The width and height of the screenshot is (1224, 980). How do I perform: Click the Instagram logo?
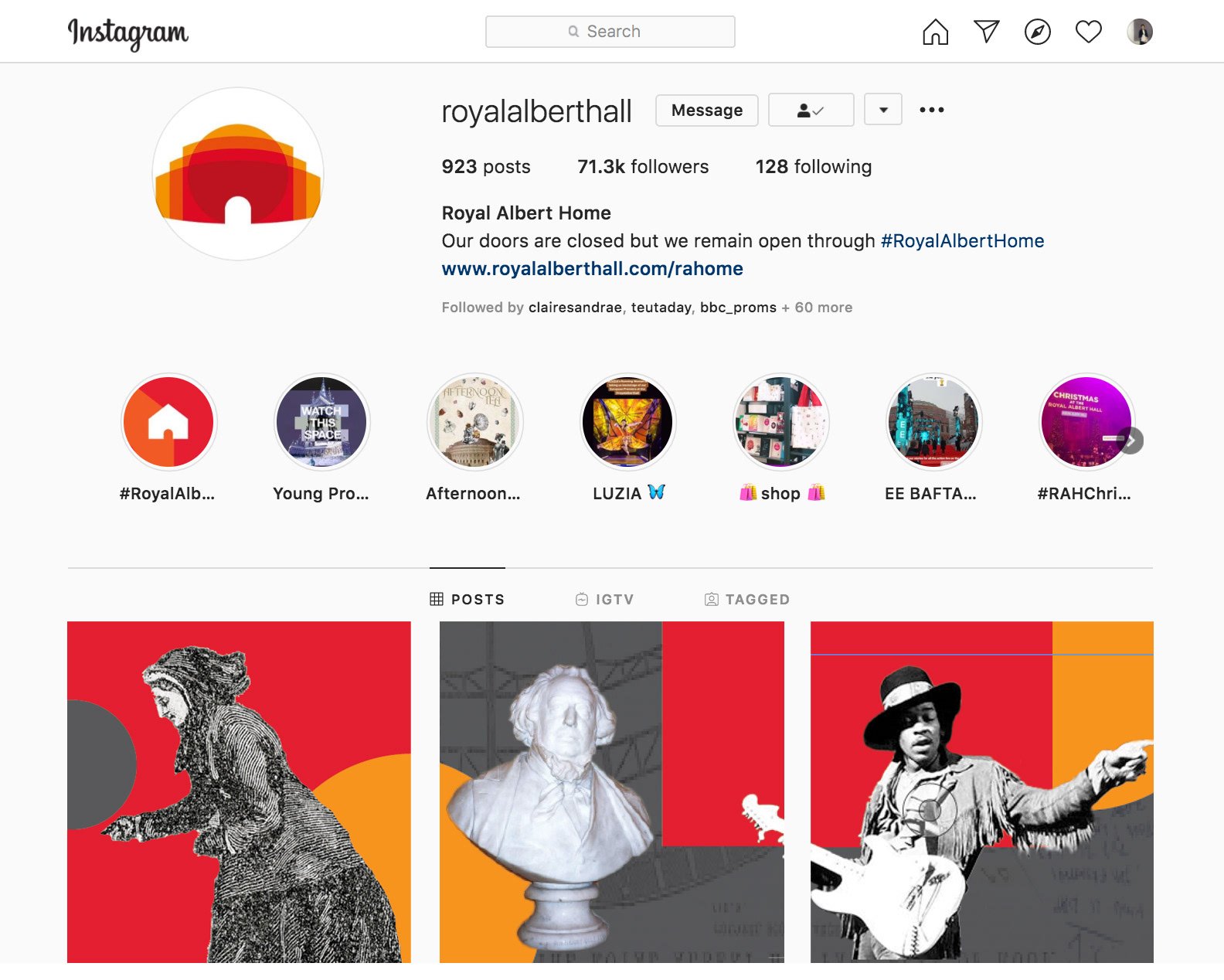point(128,33)
